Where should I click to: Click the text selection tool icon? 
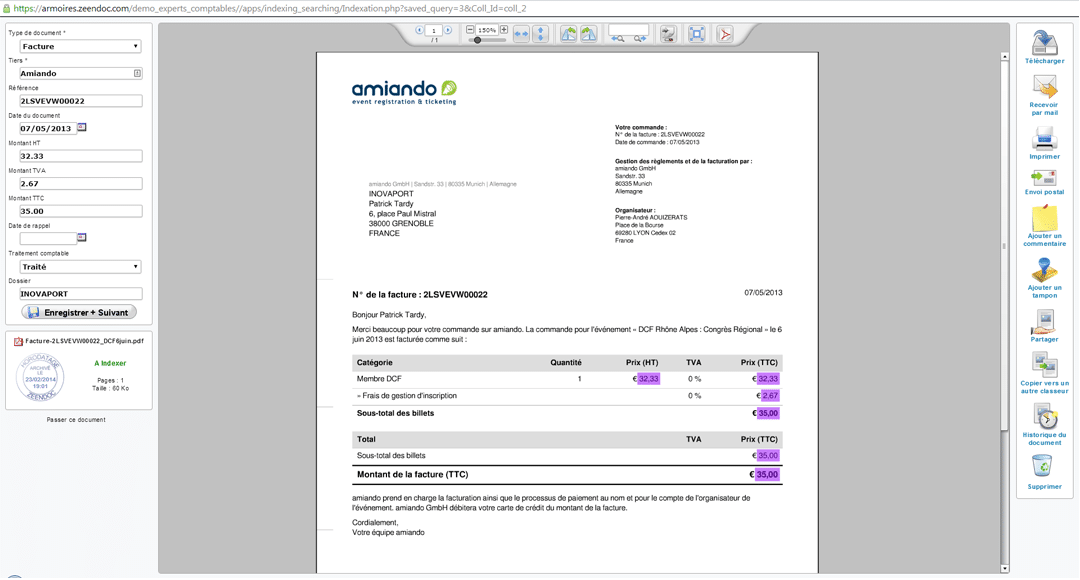(x=667, y=34)
